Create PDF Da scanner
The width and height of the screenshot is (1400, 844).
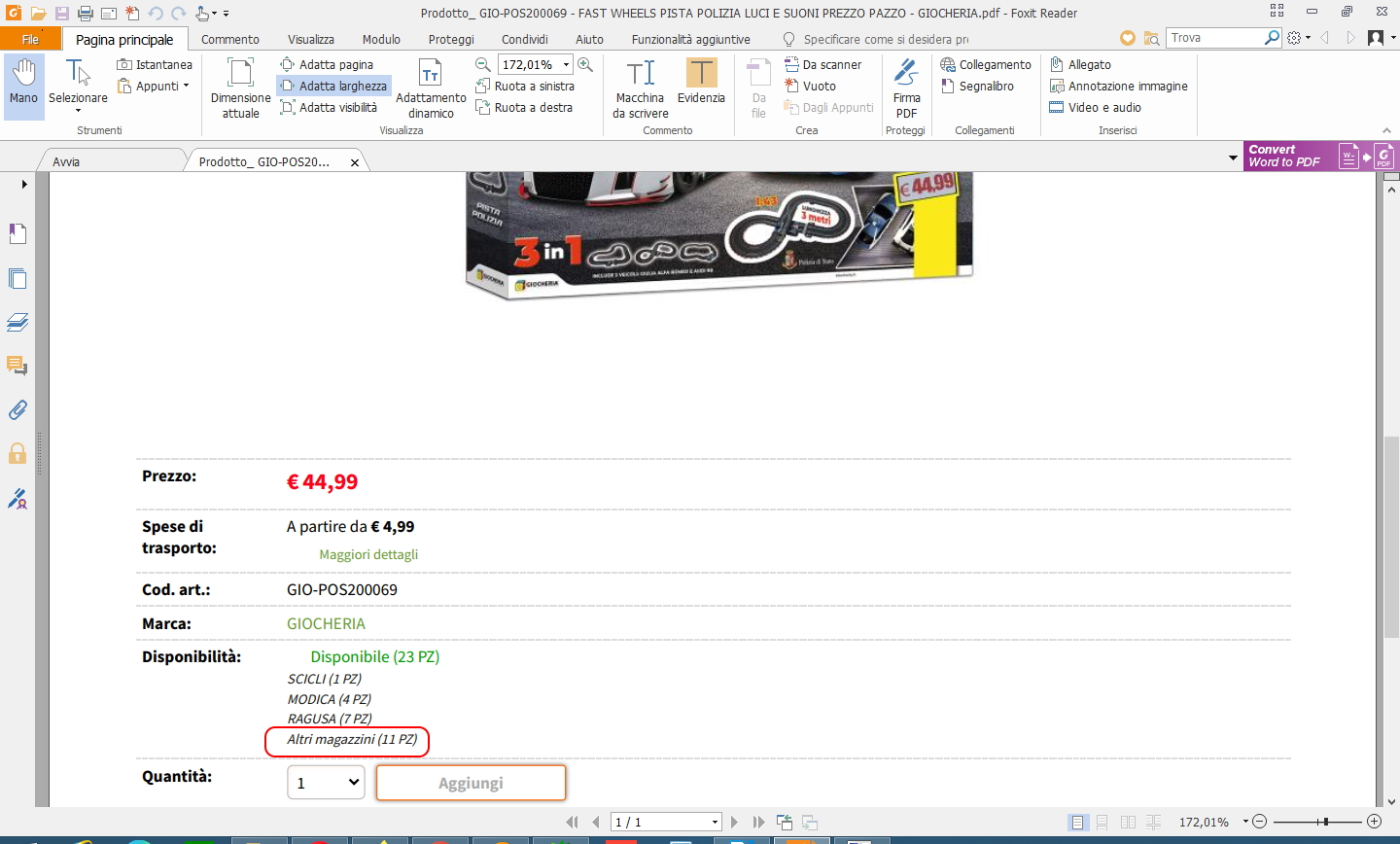coord(823,64)
